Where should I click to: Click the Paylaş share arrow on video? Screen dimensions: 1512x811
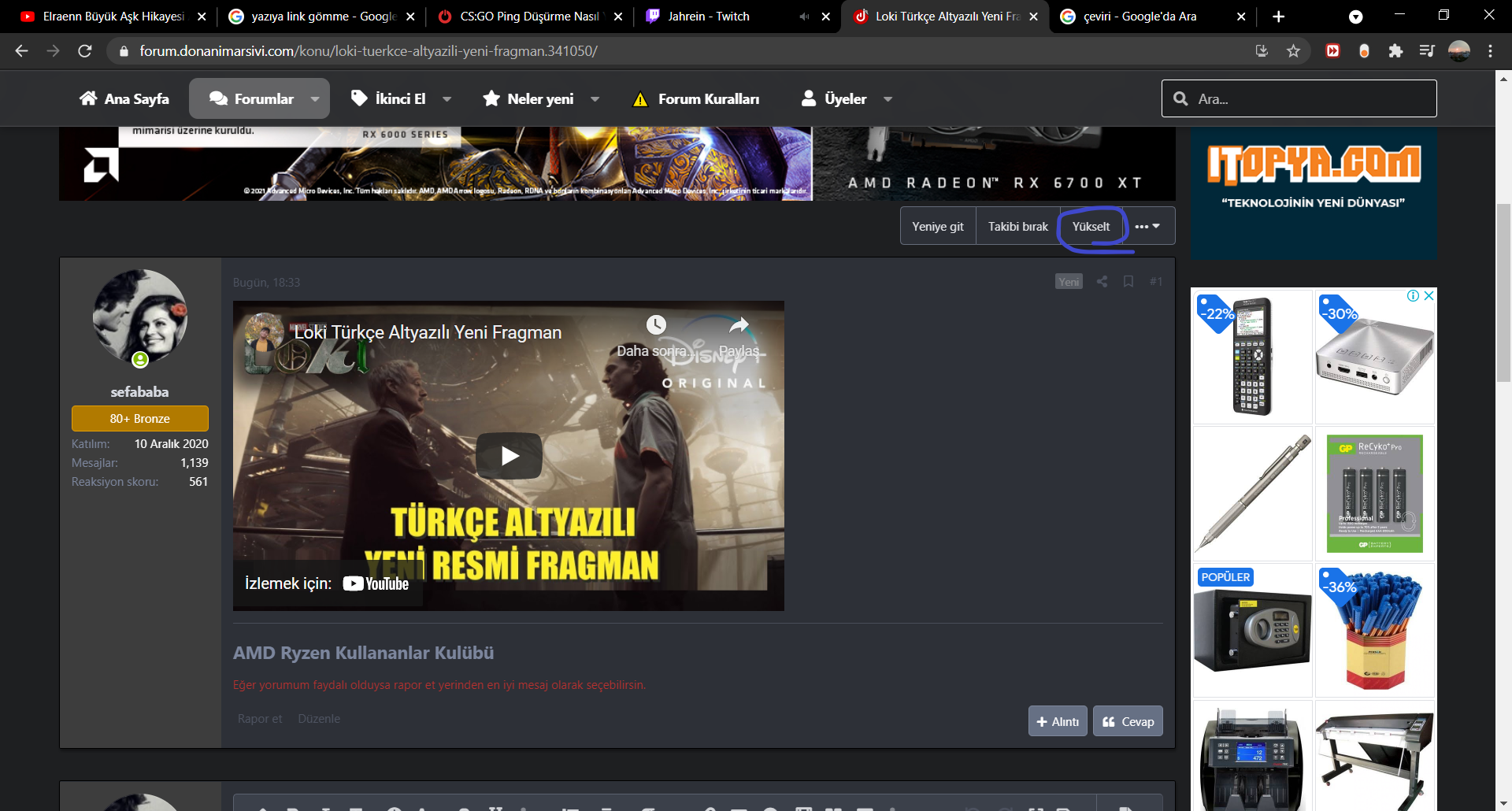point(739,324)
